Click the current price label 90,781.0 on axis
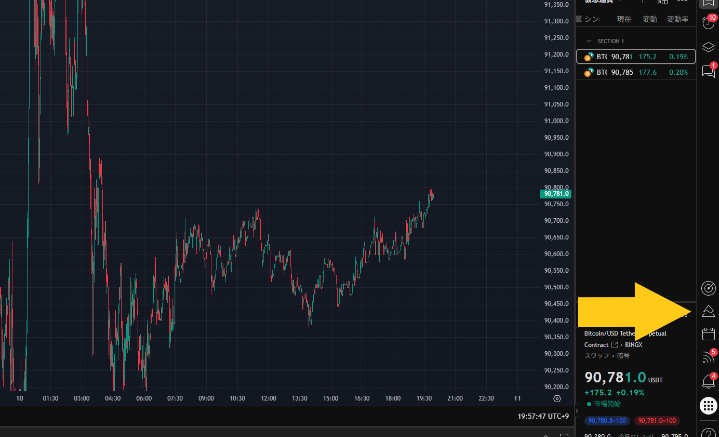 (555, 193)
